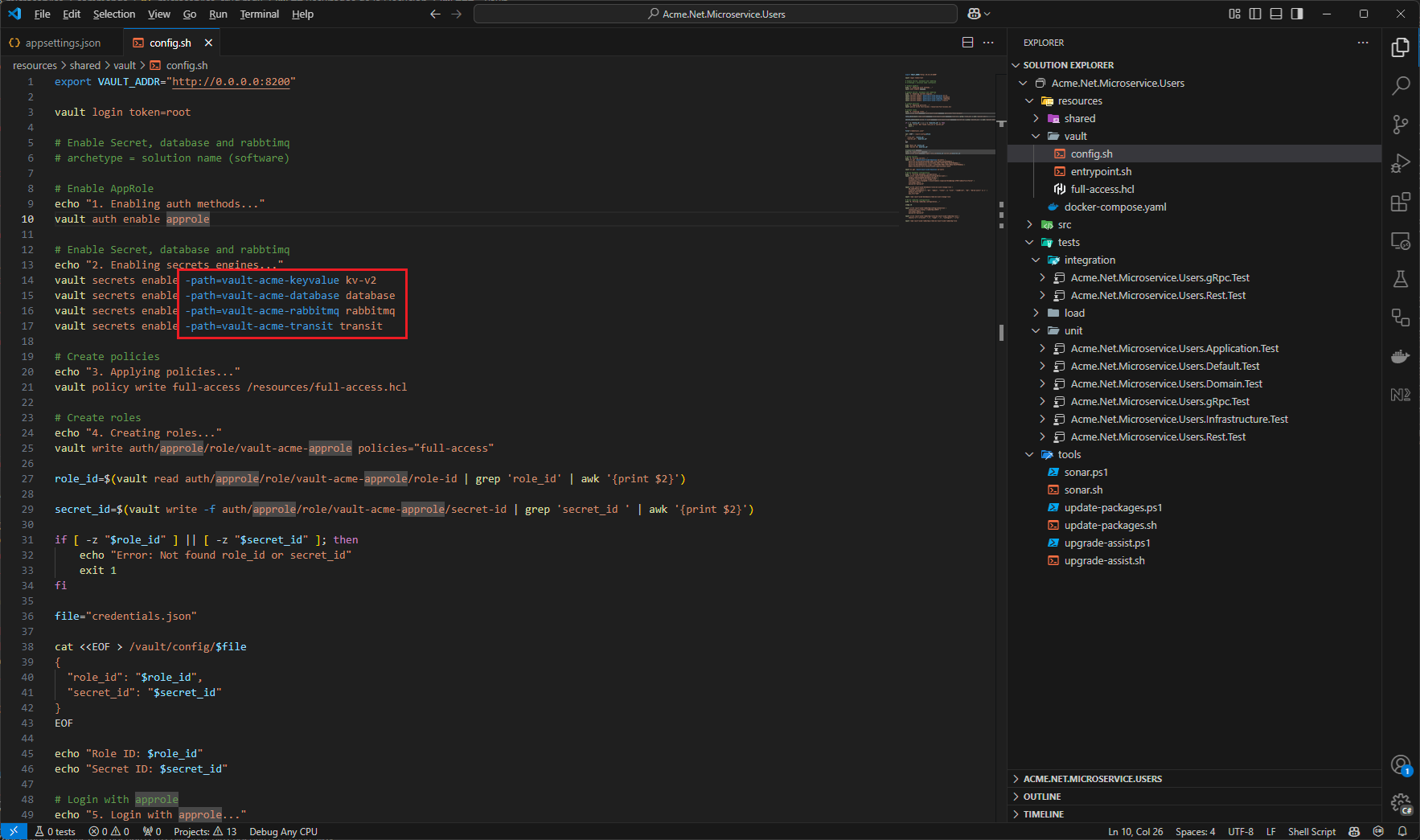
Task: Select Acme.Net.Microservice.Users.Domain.Test project
Action: (1166, 383)
